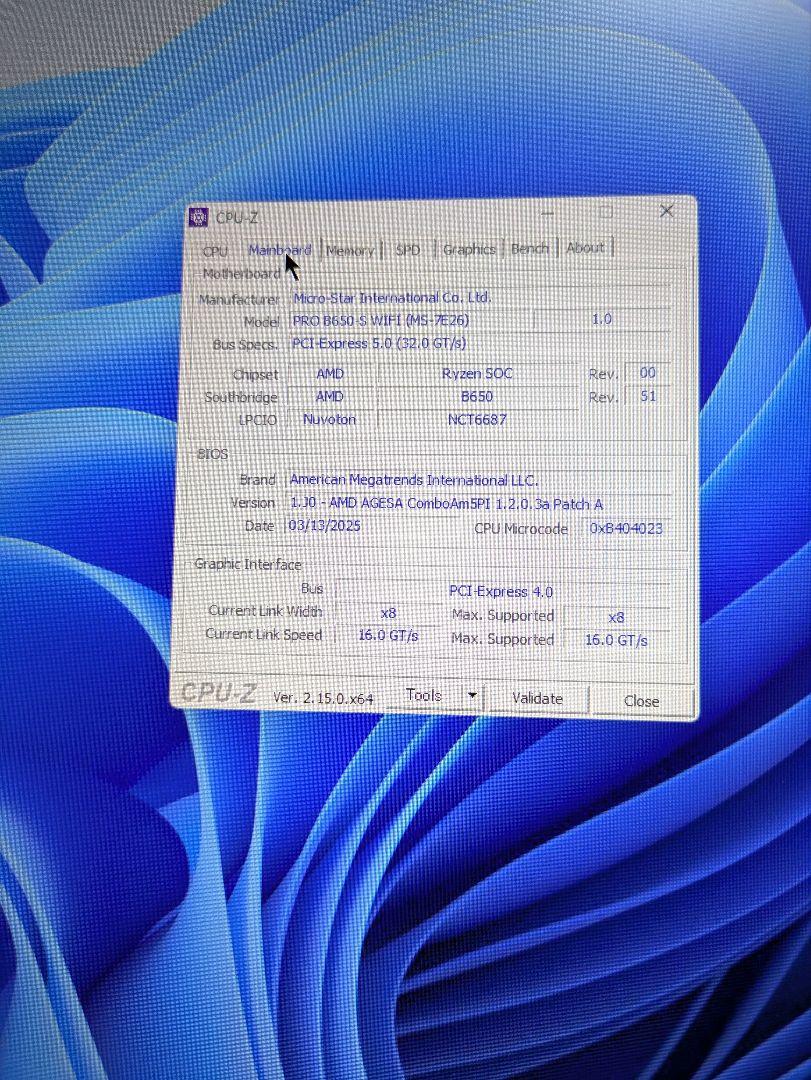
Task: Click BIOS Brand American Megatrends field
Action: click(478, 480)
